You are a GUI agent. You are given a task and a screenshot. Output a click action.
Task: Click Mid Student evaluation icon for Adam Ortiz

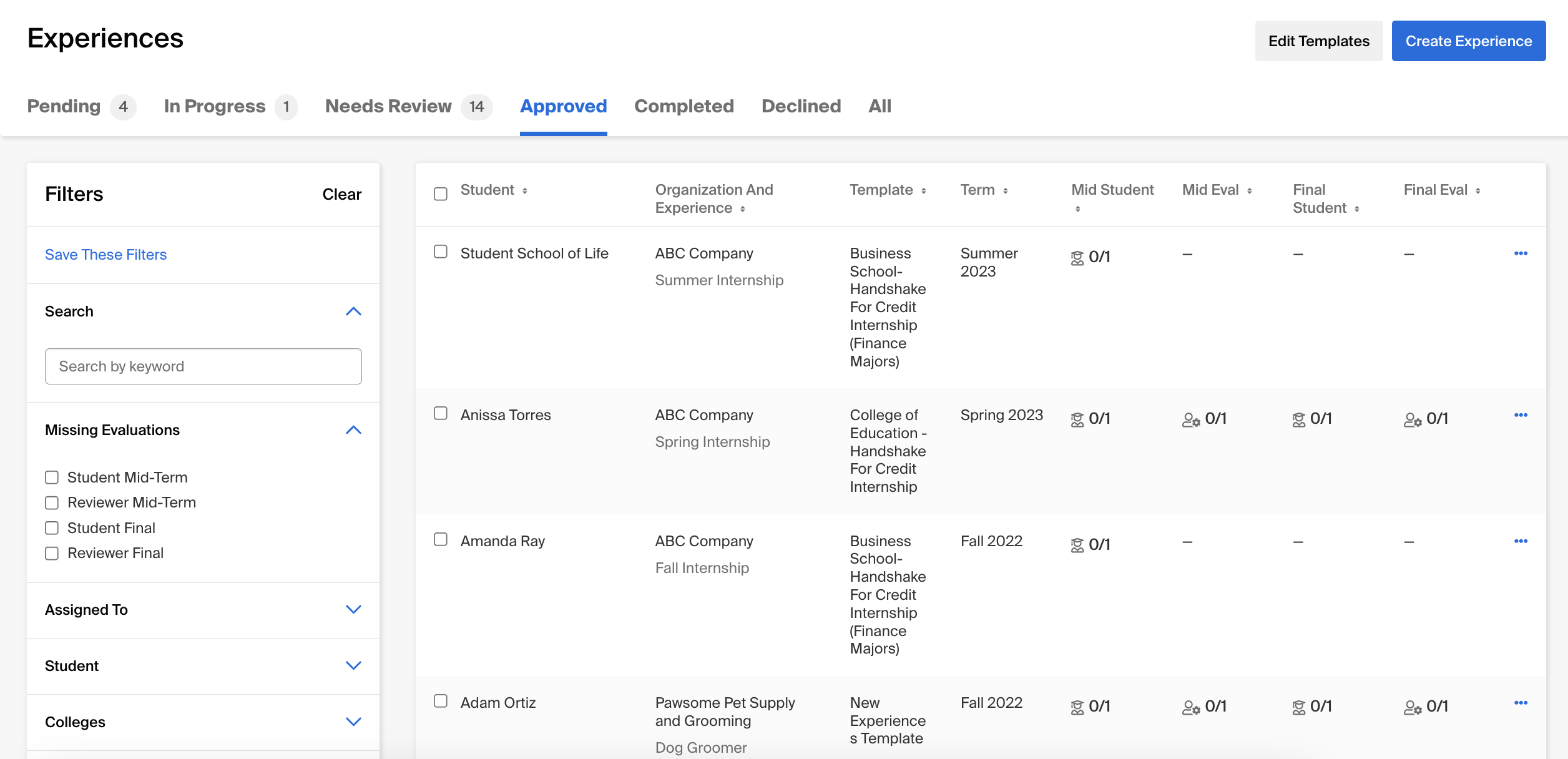click(x=1077, y=707)
